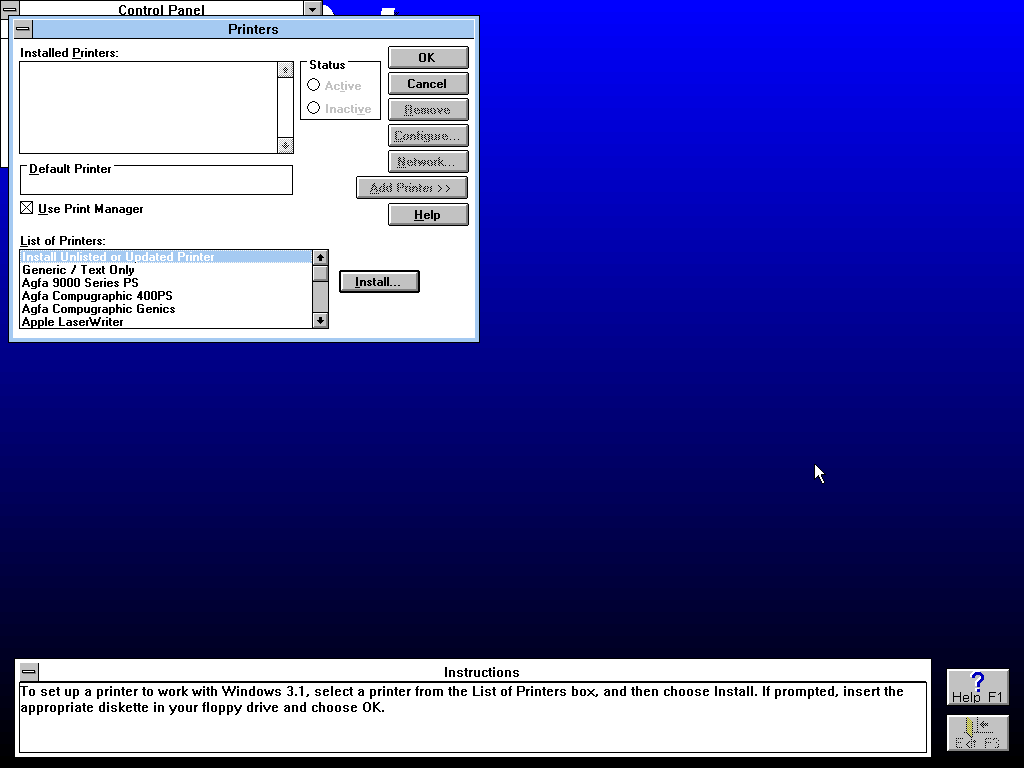Click the List of Printers scroll-down arrow
The width and height of the screenshot is (1024, 768).
click(320, 320)
